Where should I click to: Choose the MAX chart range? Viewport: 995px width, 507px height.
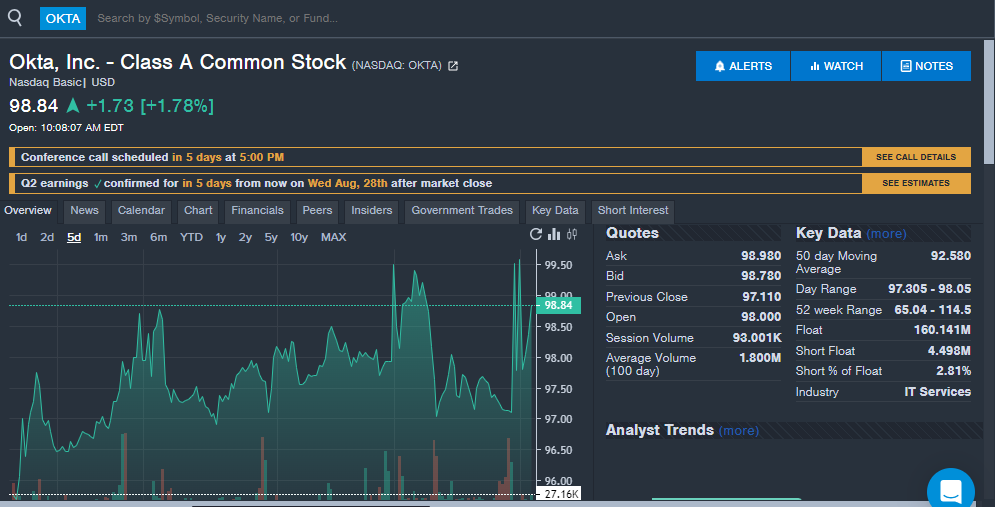tap(333, 237)
